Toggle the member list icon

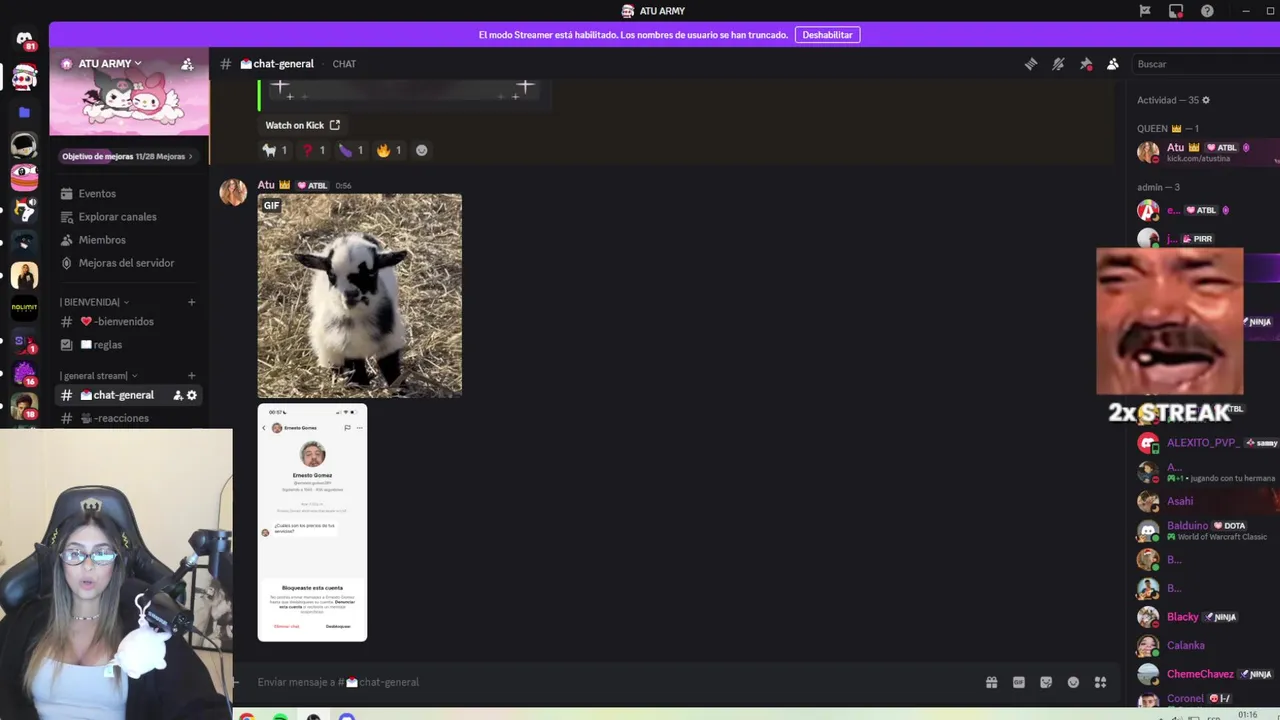(x=1113, y=64)
